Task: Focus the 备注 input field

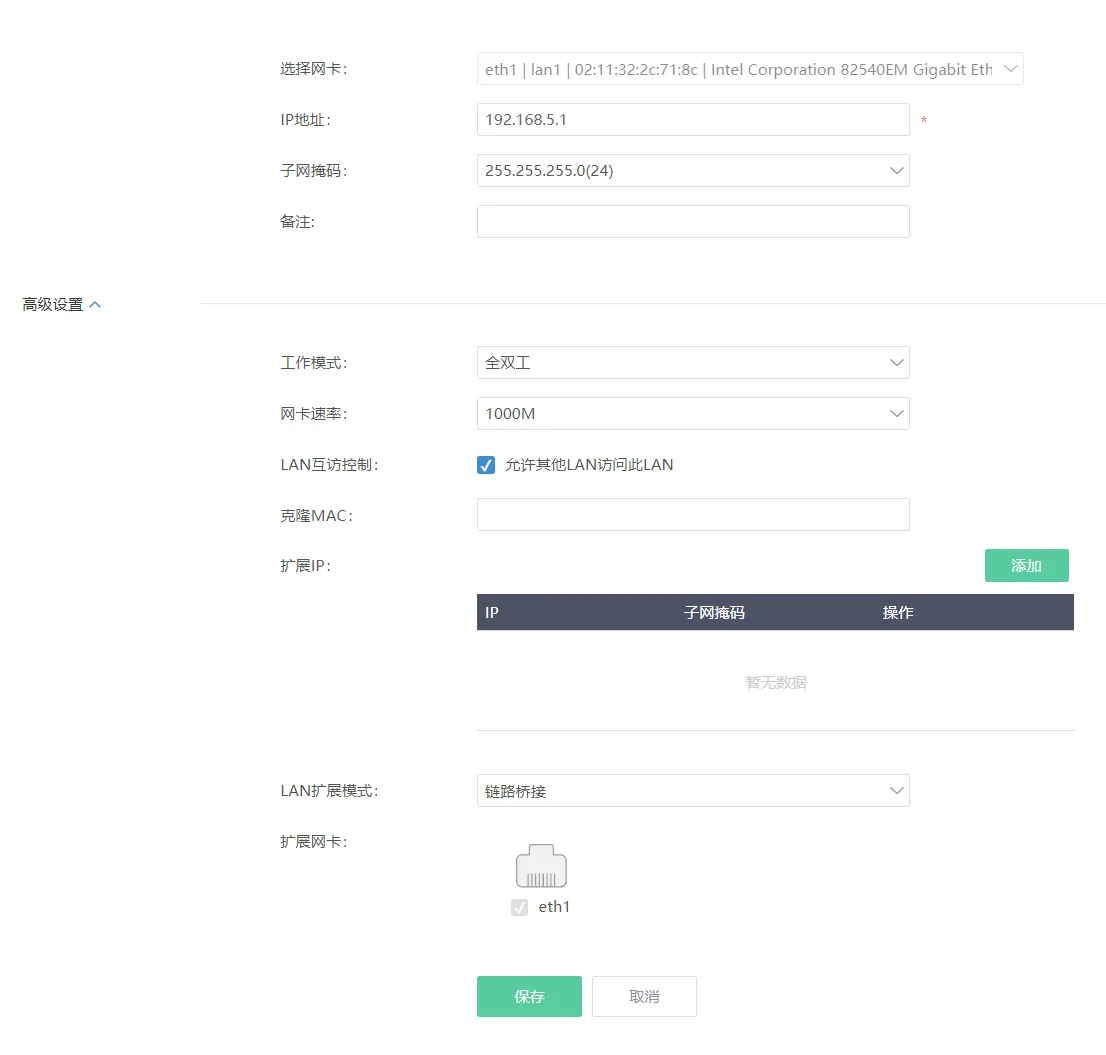Action: tap(693, 221)
